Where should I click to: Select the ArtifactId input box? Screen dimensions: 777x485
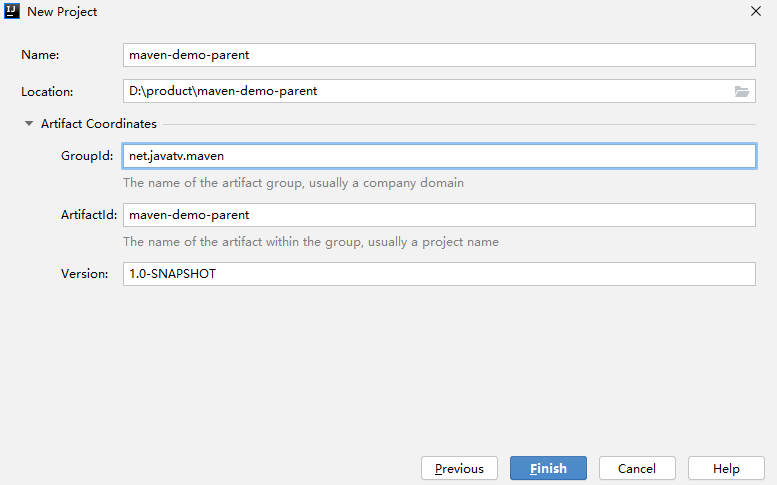[x=438, y=215]
